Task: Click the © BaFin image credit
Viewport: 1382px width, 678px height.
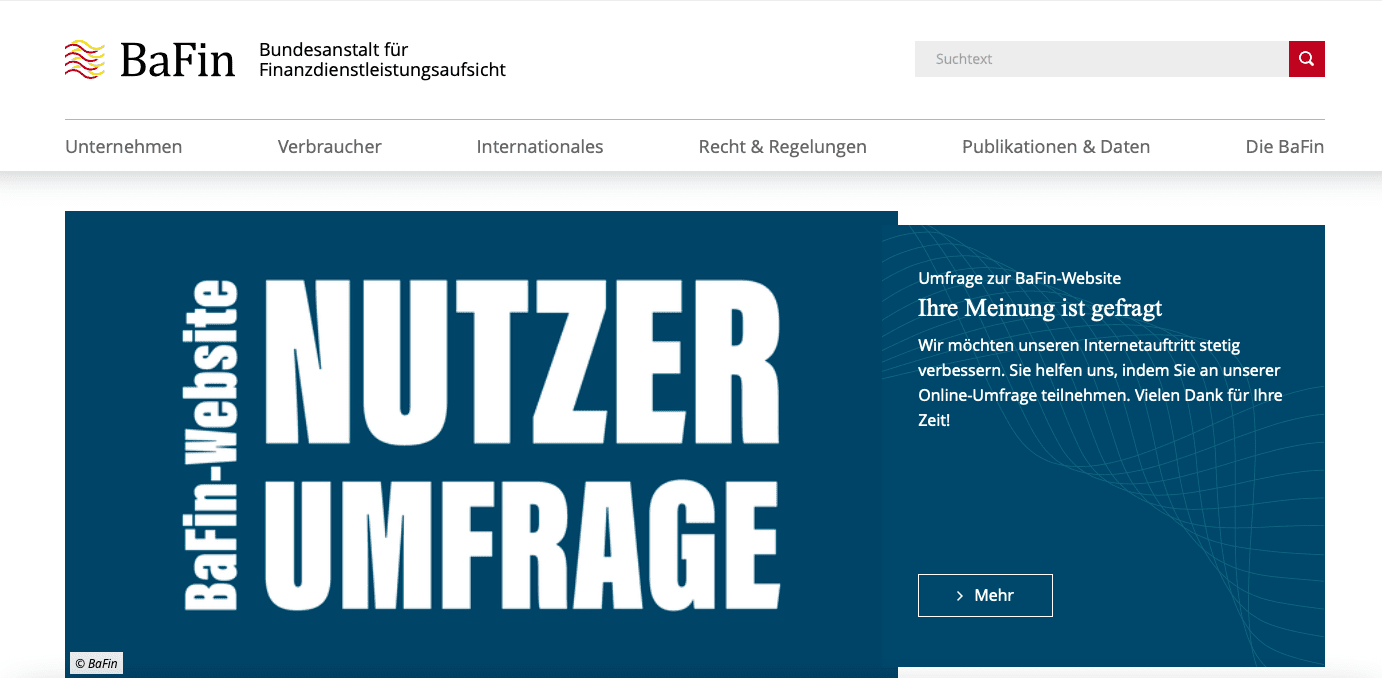Action: click(x=97, y=663)
